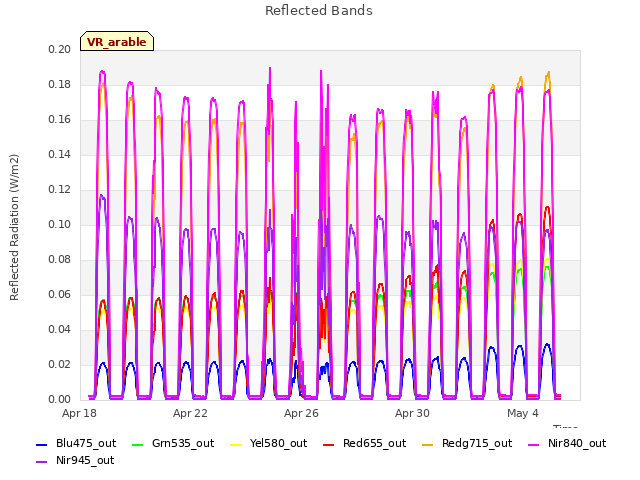Click the Apr 26 x-axis tick label
This screenshot has height=480, width=640.
pos(301,413)
